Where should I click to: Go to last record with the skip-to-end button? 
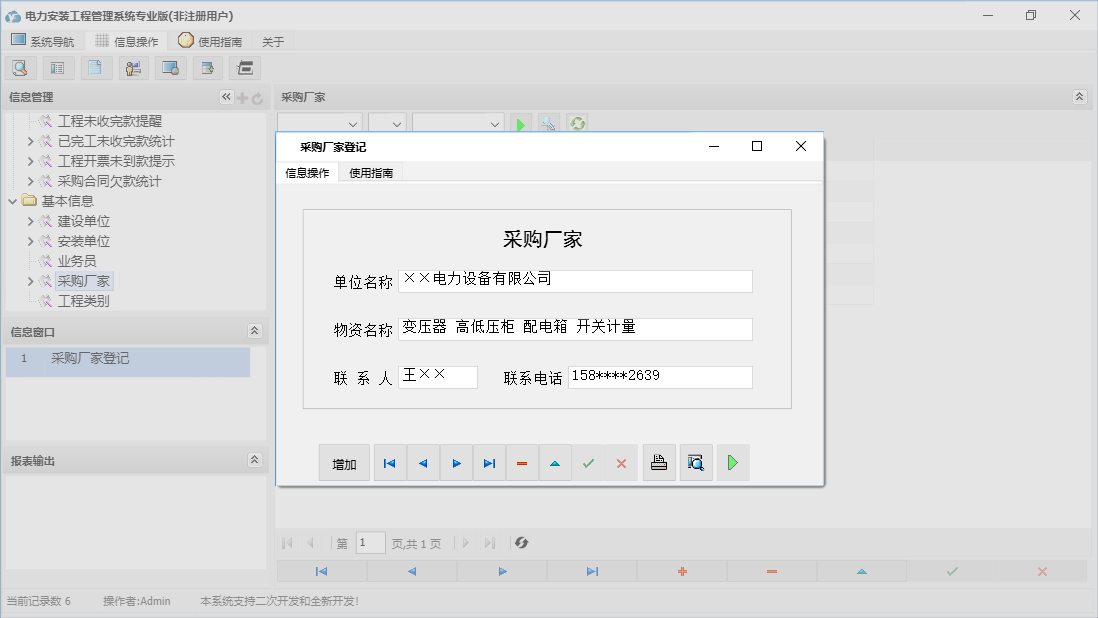(x=489, y=462)
